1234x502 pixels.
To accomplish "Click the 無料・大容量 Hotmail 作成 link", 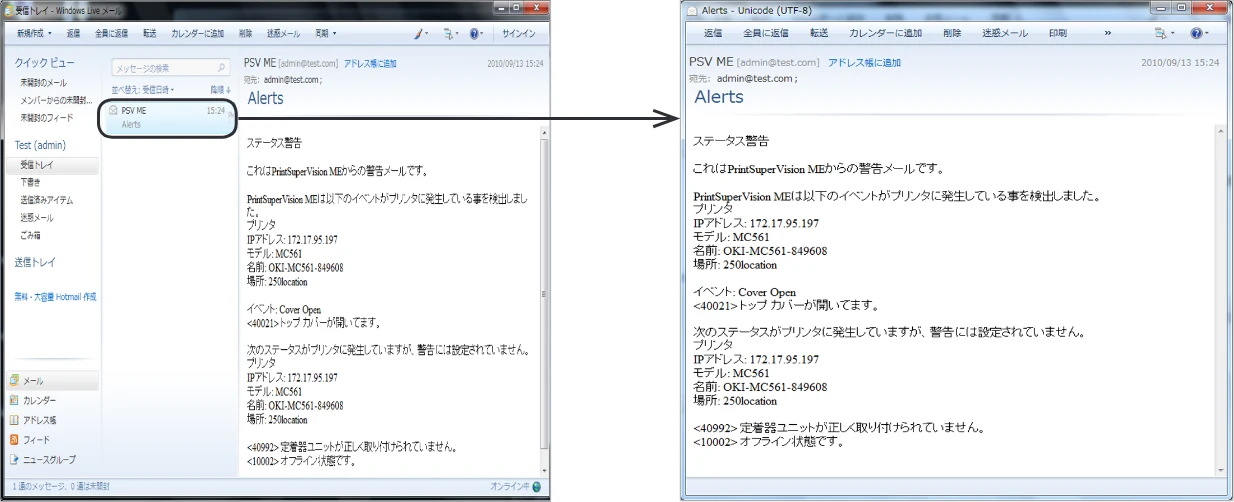I will coord(55,297).
